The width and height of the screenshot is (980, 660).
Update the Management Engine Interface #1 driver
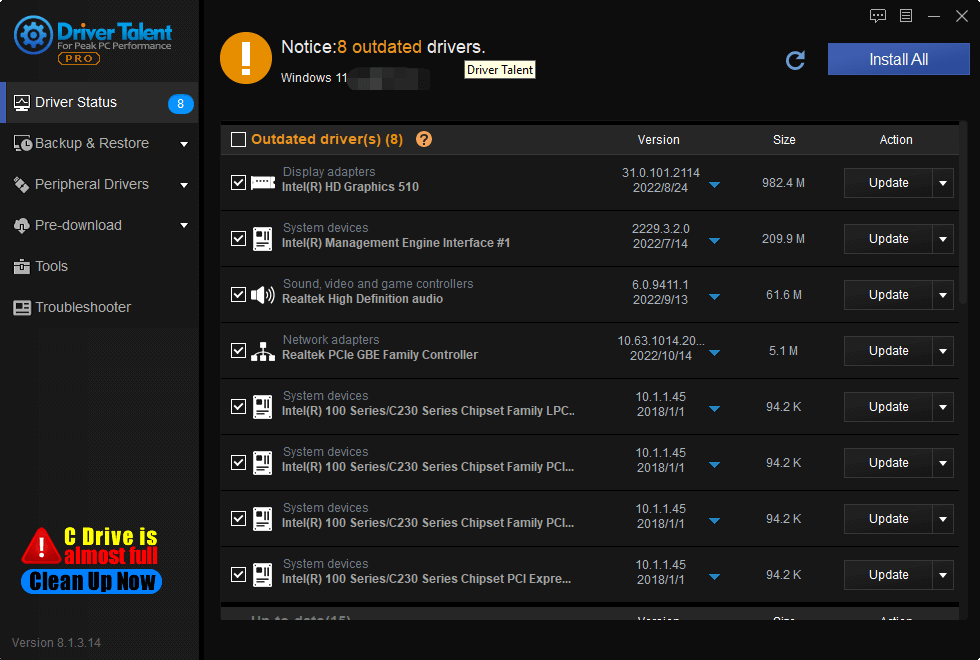tap(888, 239)
